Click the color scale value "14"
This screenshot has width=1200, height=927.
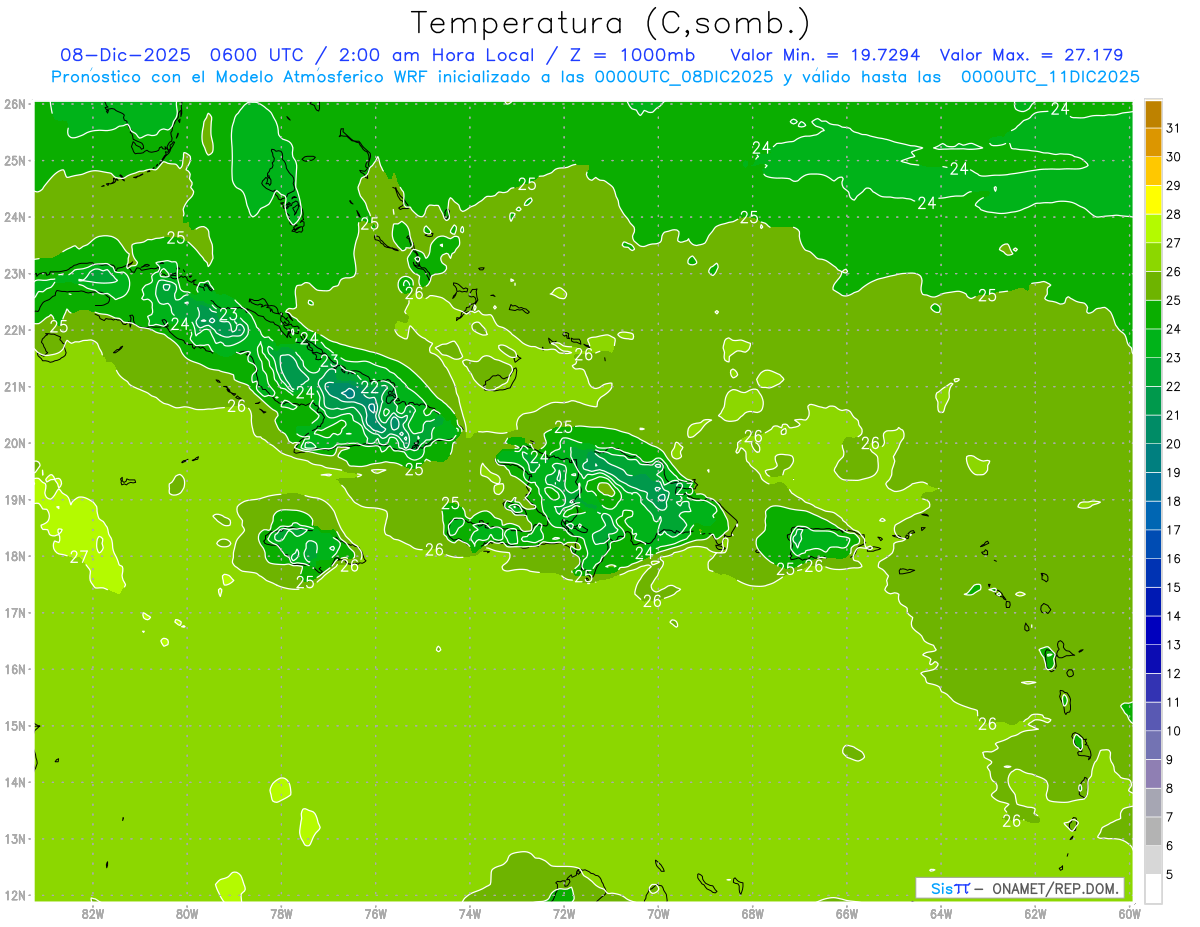[1173, 615]
